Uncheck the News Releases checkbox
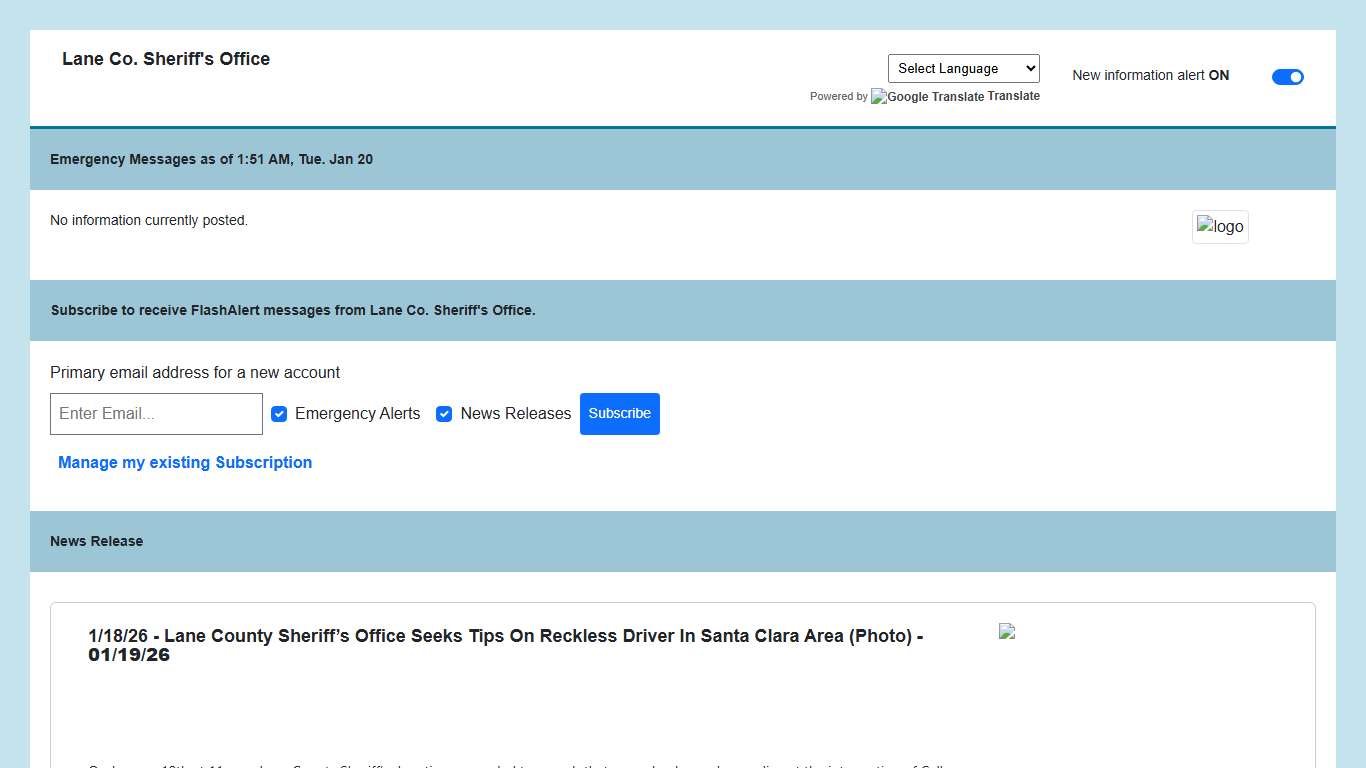 [x=444, y=414]
